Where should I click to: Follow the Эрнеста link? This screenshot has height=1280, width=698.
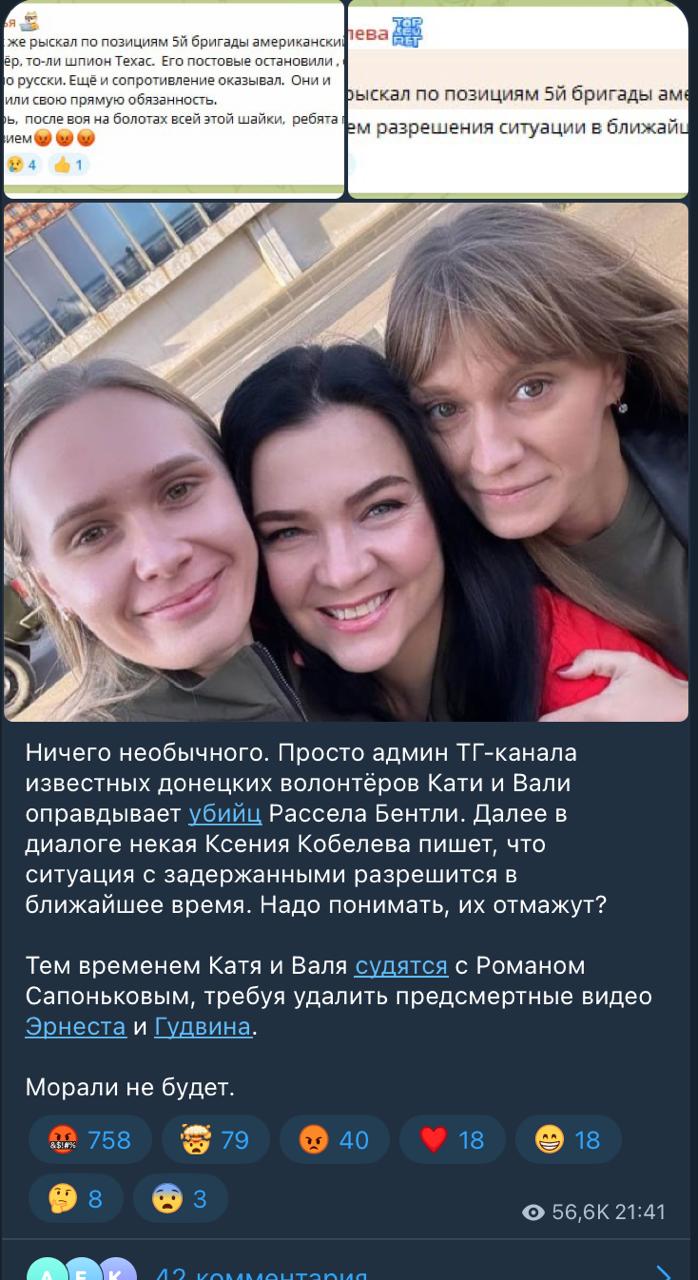[x=76, y=1026]
